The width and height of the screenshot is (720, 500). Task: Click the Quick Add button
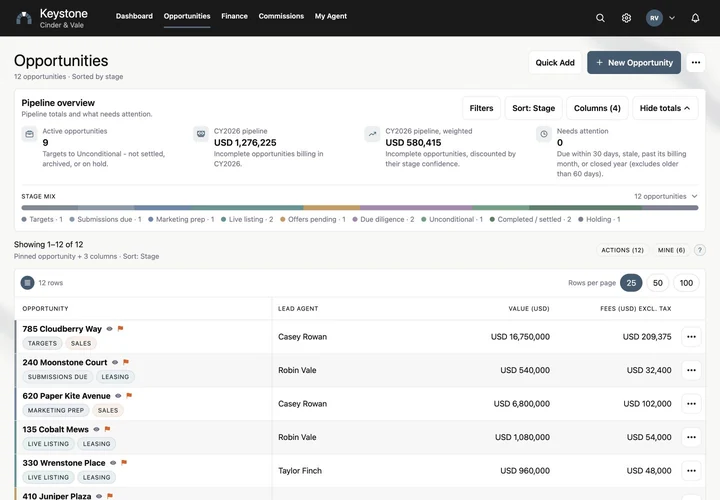pos(555,62)
